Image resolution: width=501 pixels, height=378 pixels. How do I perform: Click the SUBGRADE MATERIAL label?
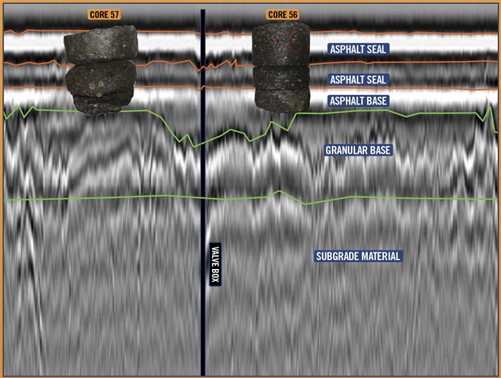pos(358,256)
